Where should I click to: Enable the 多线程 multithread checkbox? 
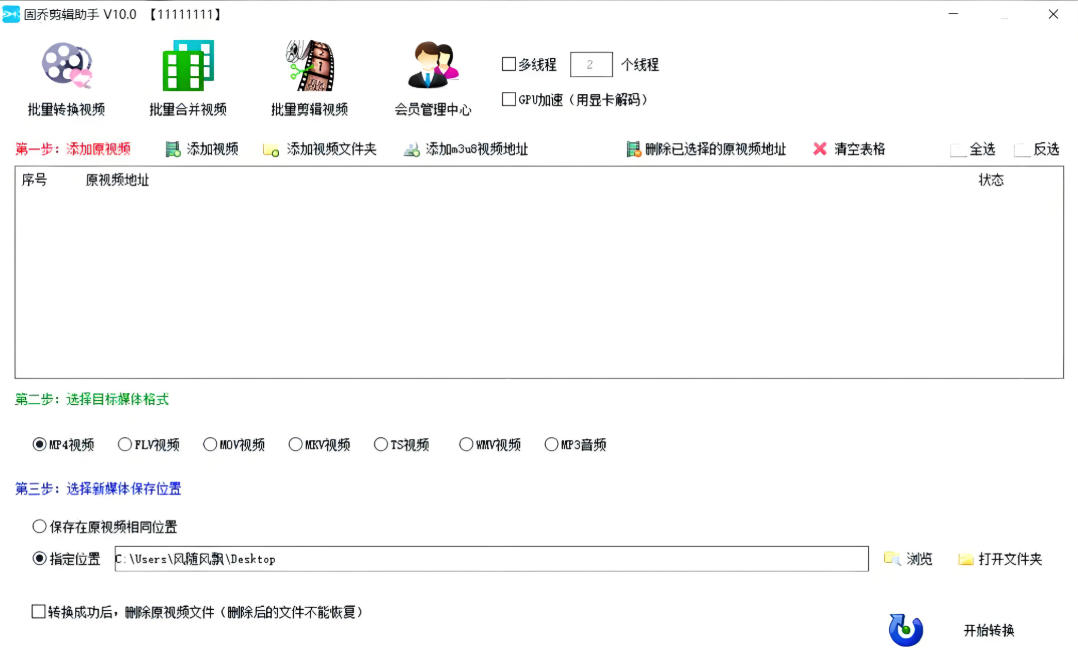point(508,63)
